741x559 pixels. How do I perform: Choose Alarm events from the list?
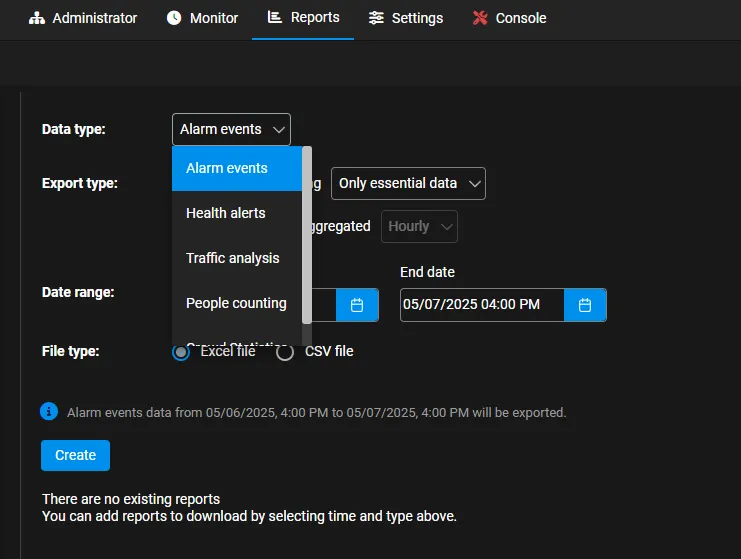coord(237,168)
